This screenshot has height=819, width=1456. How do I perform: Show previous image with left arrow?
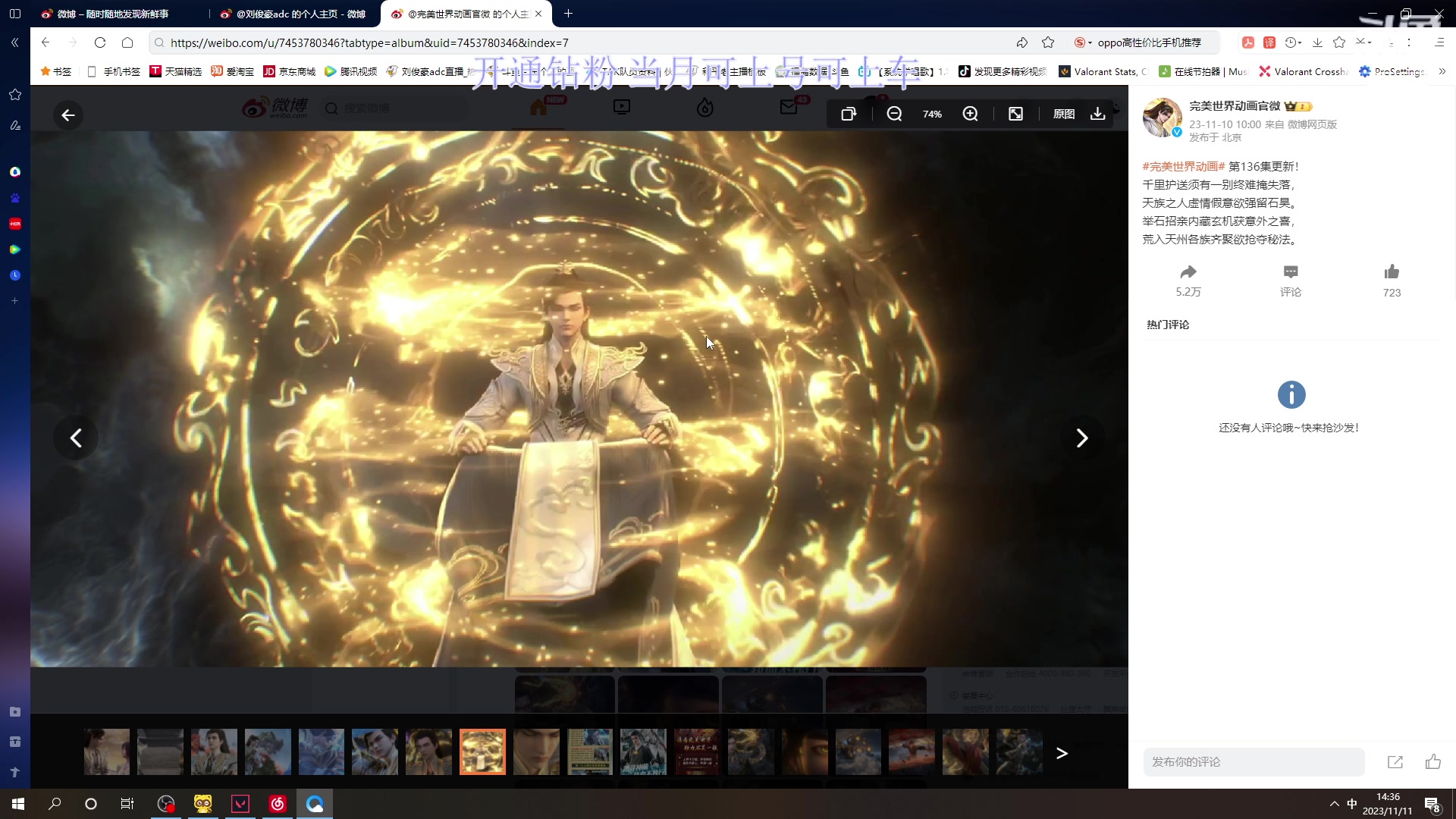pyautogui.click(x=76, y=438)
